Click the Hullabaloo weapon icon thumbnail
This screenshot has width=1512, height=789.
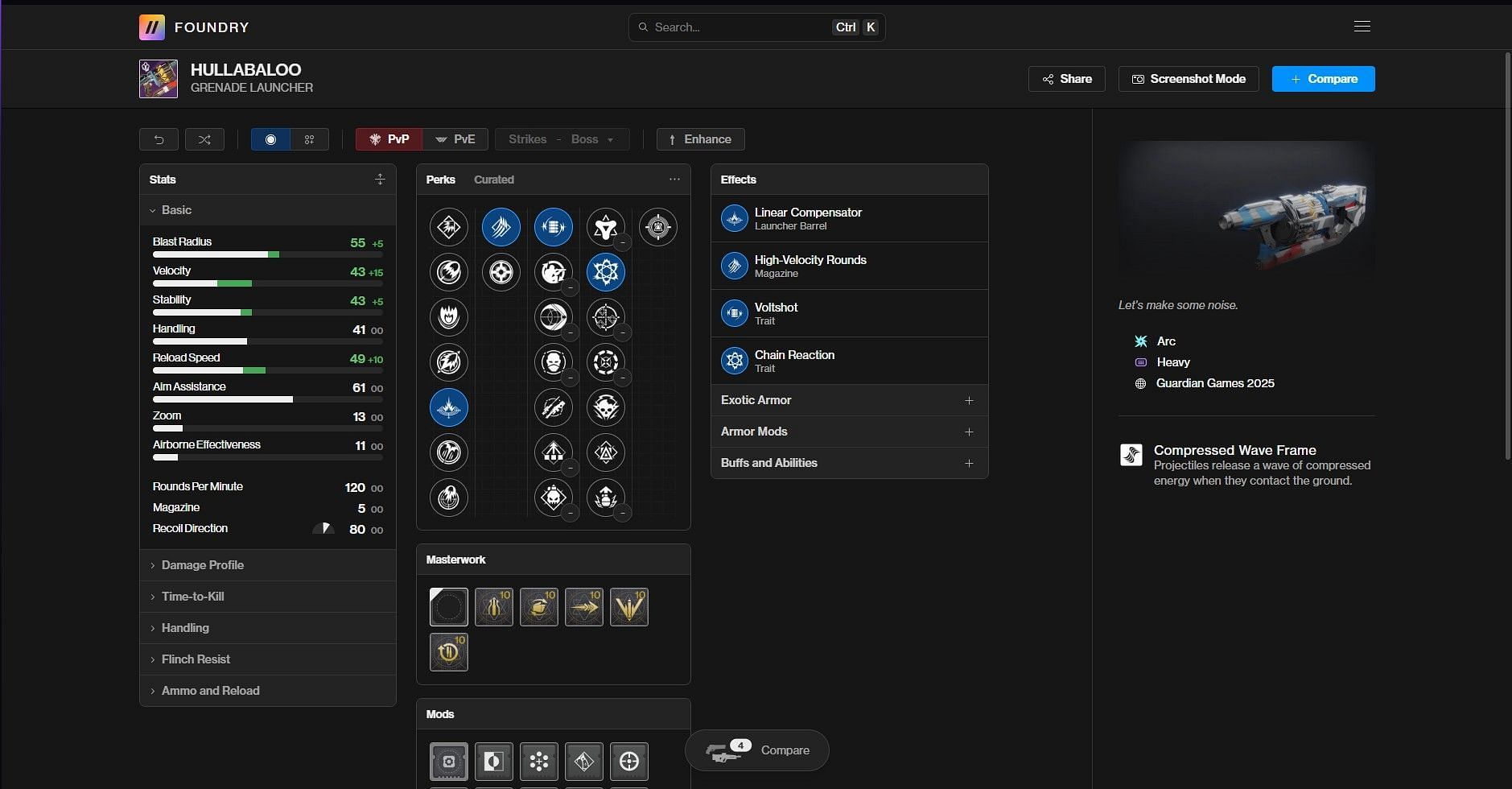pos(159,79)
